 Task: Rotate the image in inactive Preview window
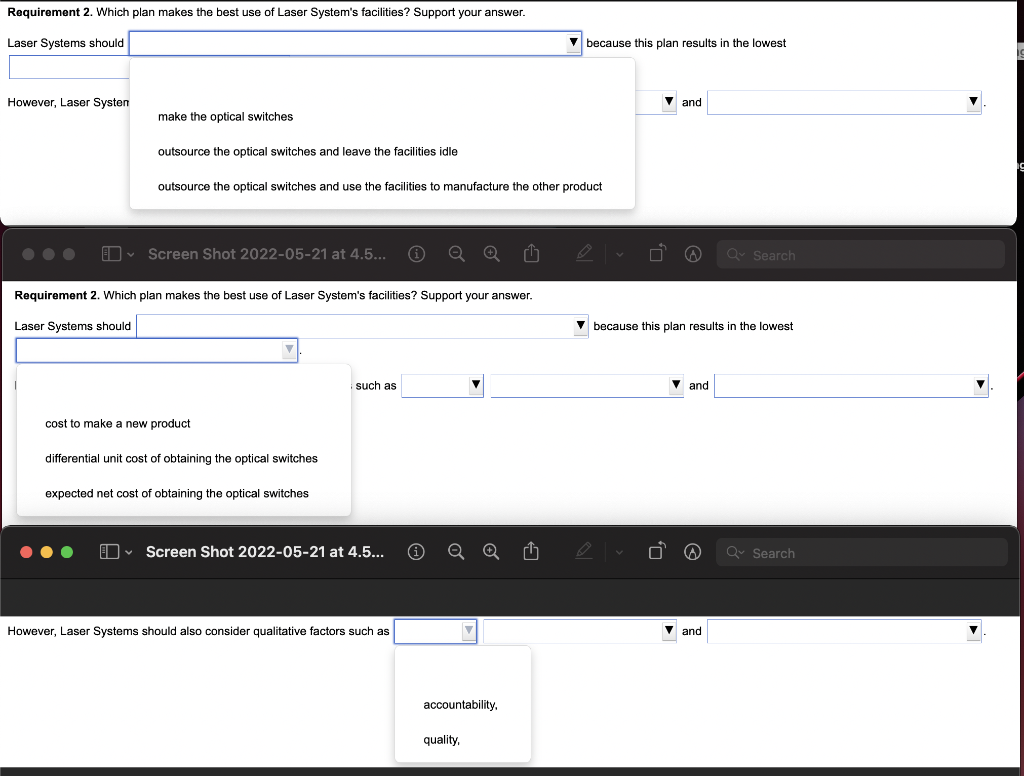point(658,253)
